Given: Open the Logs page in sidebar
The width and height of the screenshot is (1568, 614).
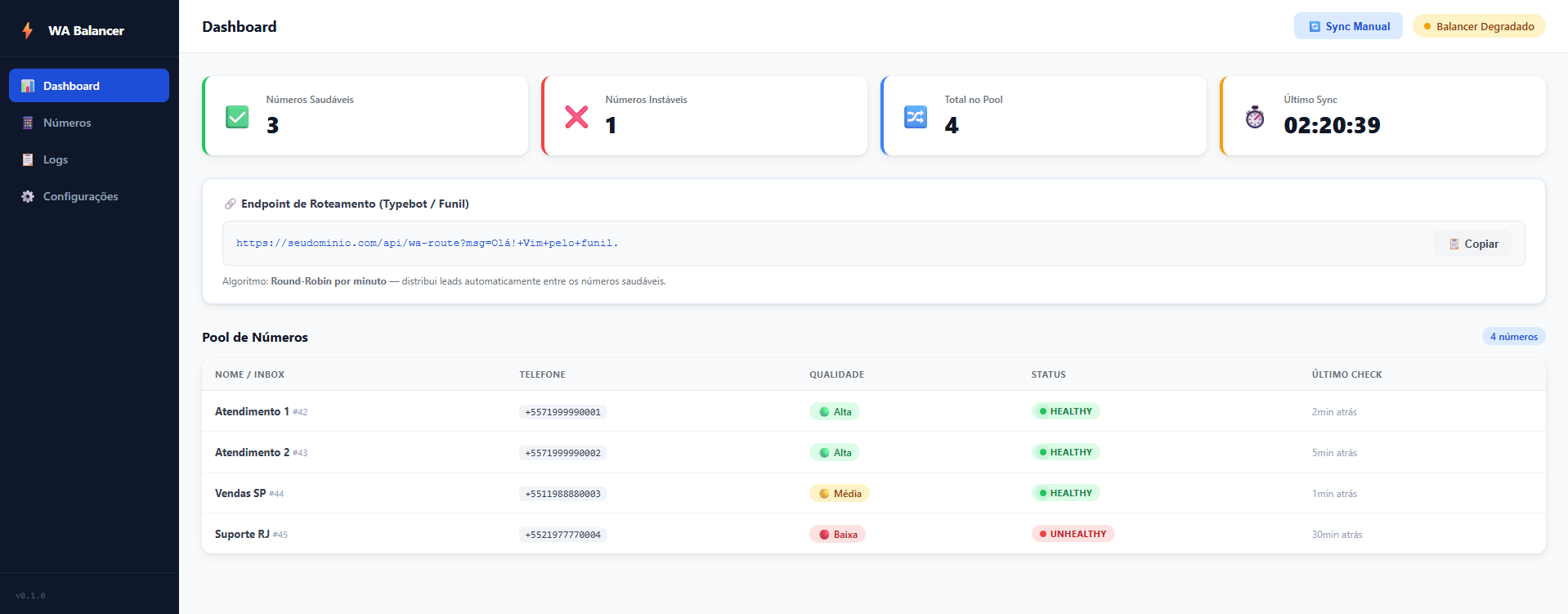Looking at the screenshot, I should [x=56, y=159].
